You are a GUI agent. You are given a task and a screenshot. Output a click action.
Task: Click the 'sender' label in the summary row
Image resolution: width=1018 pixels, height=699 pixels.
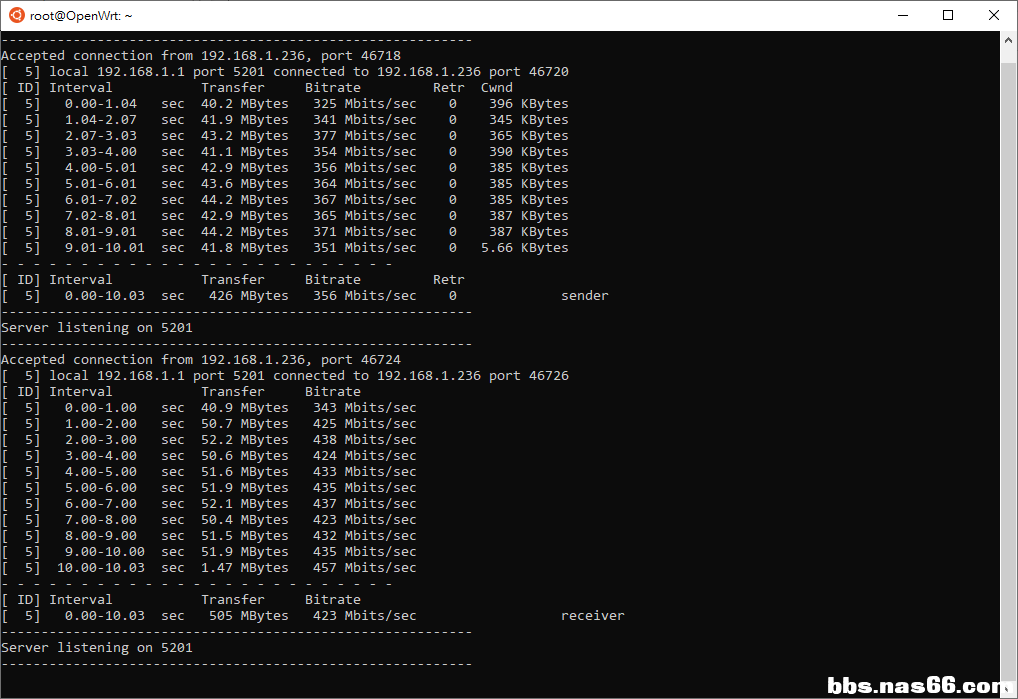[x=584, y=296]
